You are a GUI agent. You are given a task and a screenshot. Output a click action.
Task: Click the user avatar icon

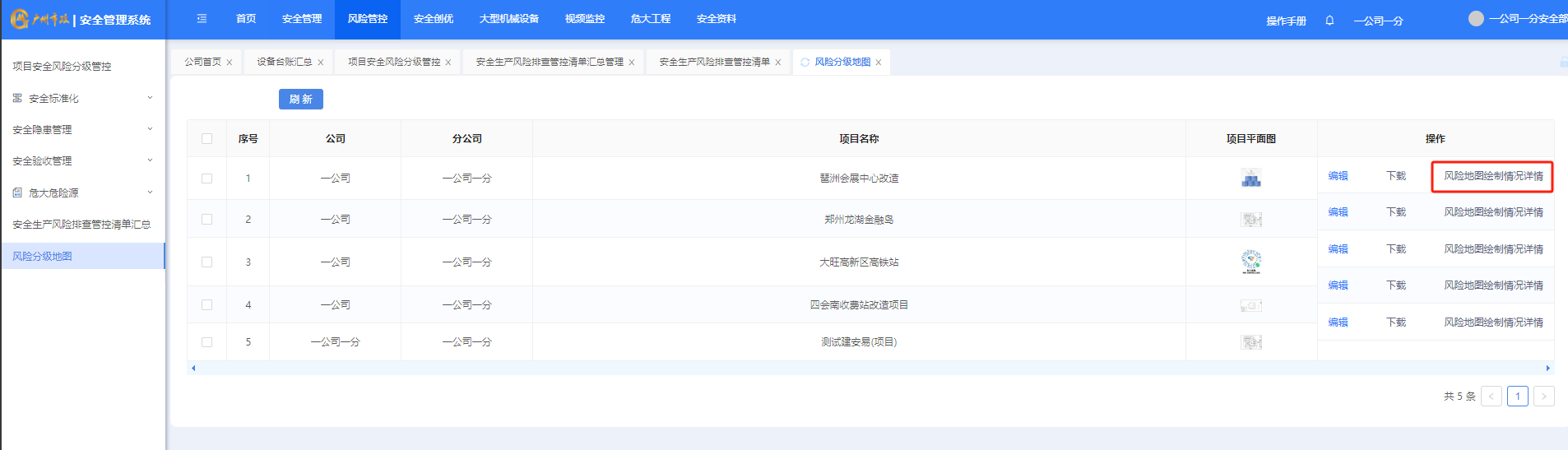(1476, 18)
